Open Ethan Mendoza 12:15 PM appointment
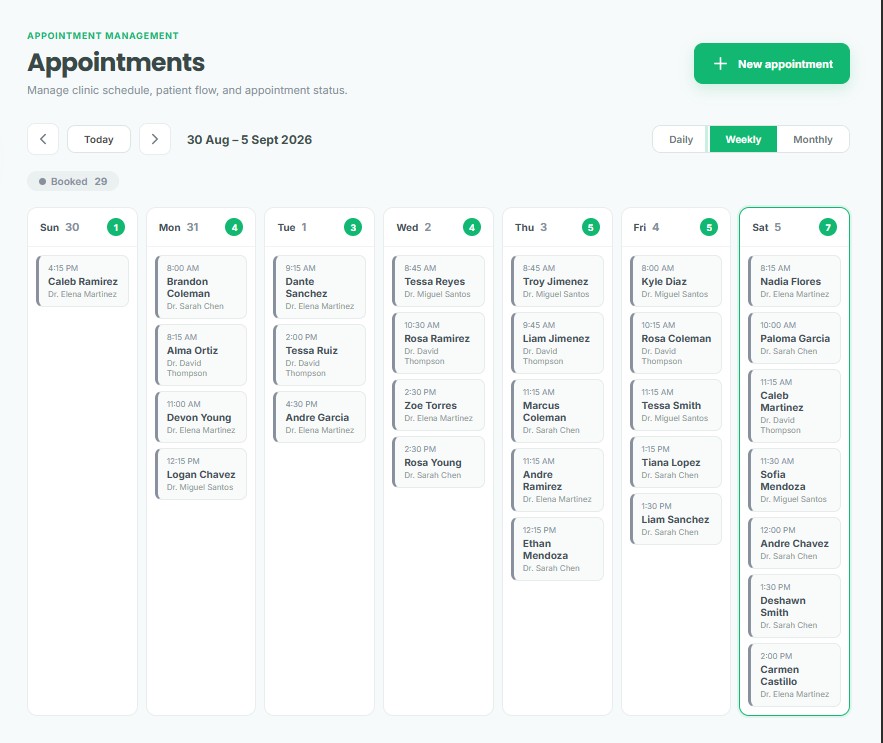 (557, 549)
